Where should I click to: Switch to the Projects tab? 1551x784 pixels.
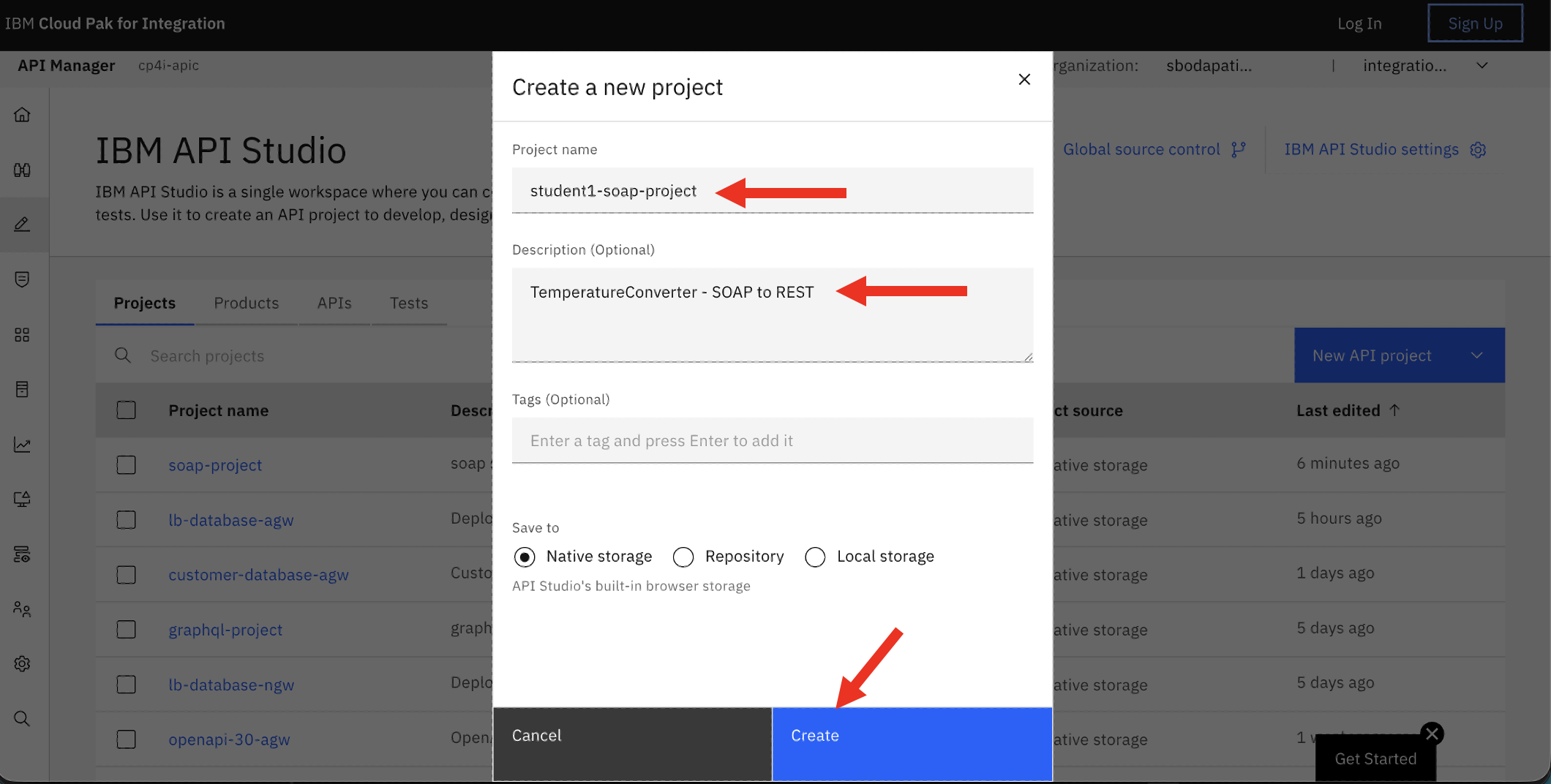click(145, 303)
